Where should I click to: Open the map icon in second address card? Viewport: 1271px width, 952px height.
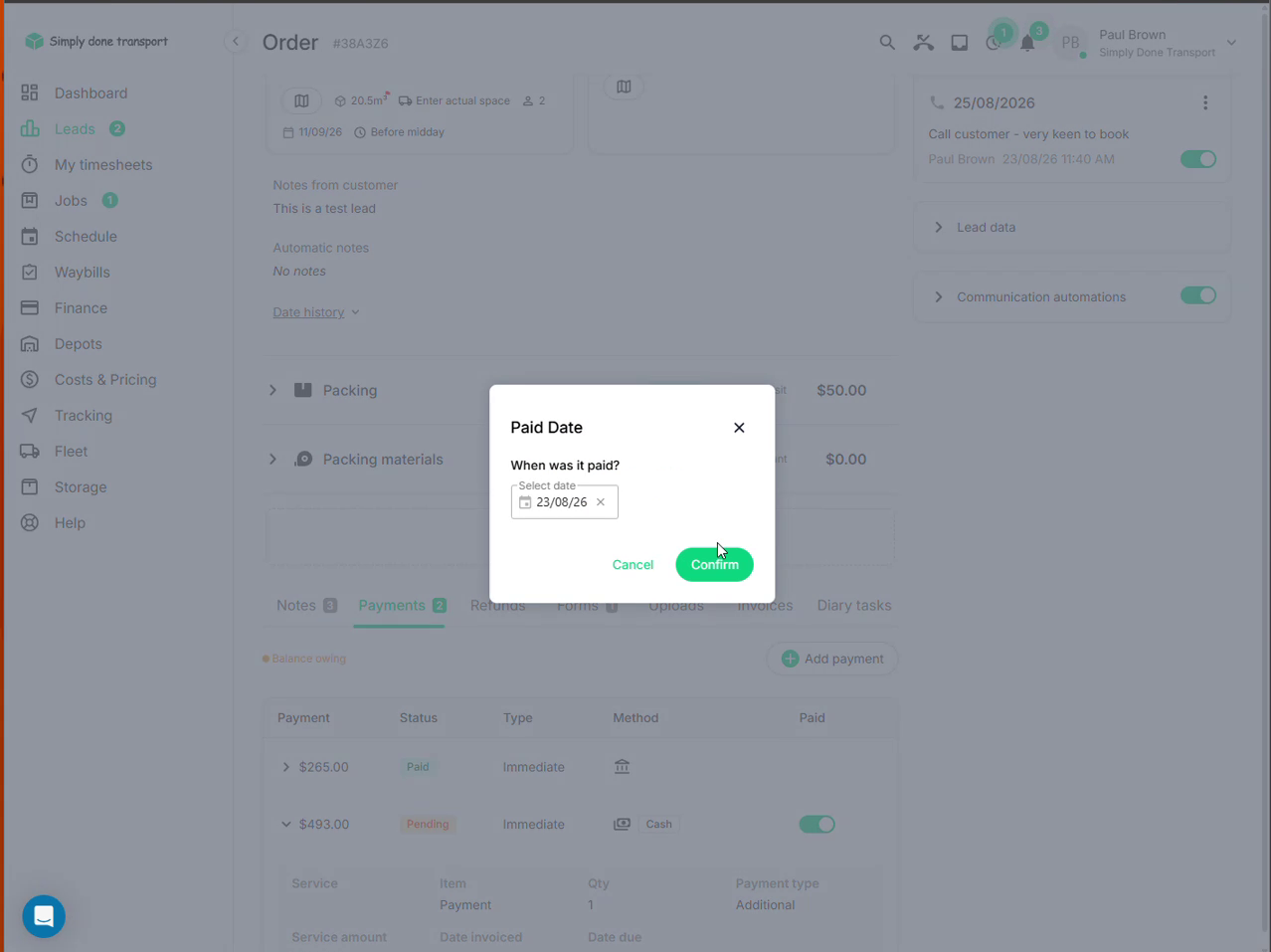click(624, 87)
